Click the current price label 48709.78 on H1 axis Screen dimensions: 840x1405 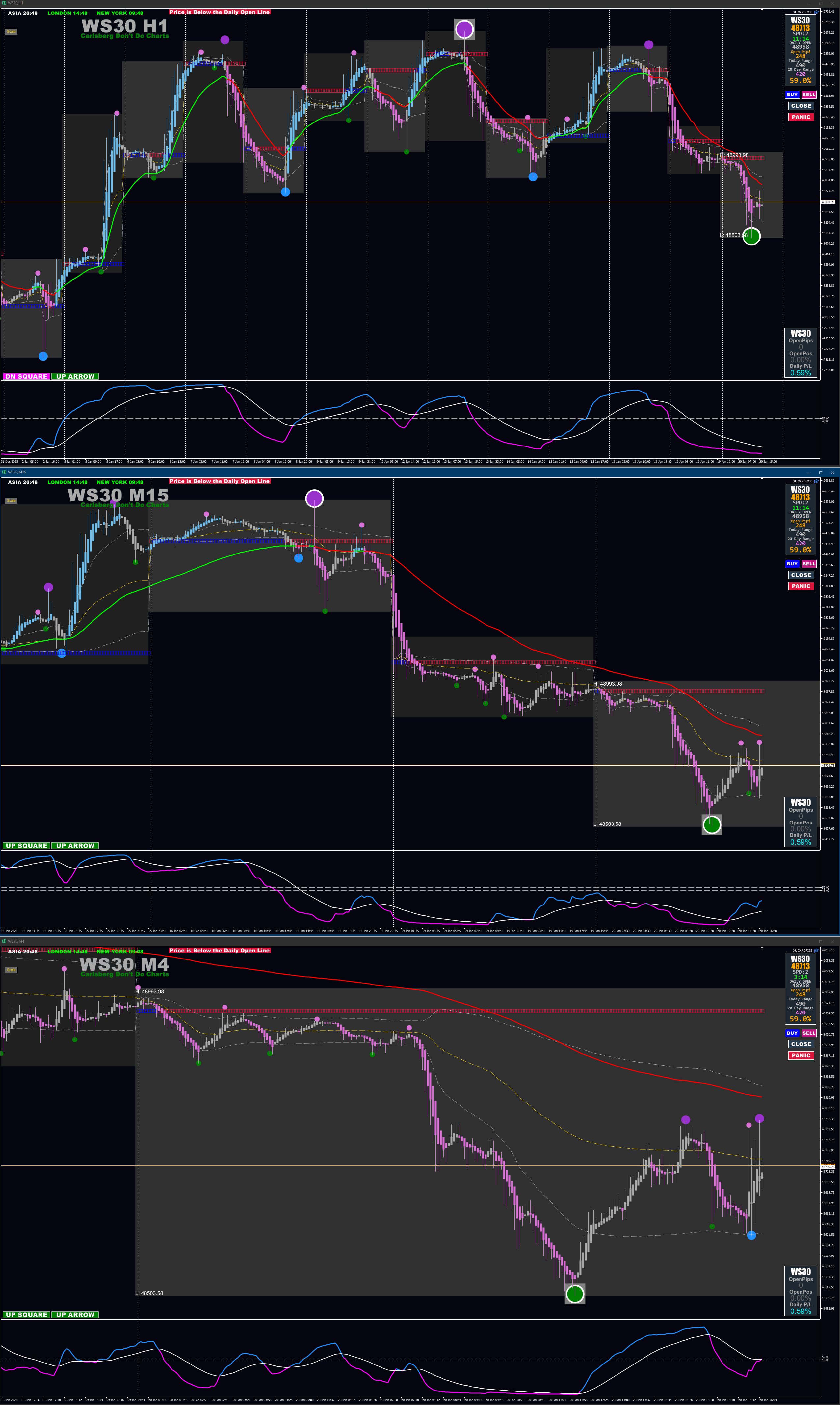tap(827, 202)
